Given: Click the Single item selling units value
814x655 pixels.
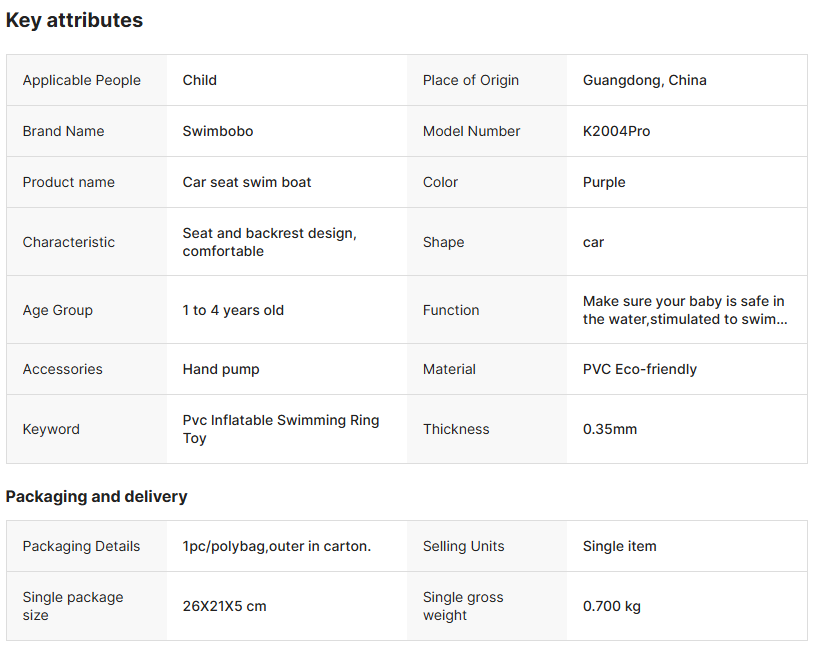Looking at the screenshot, I should (x=620, y=546).
